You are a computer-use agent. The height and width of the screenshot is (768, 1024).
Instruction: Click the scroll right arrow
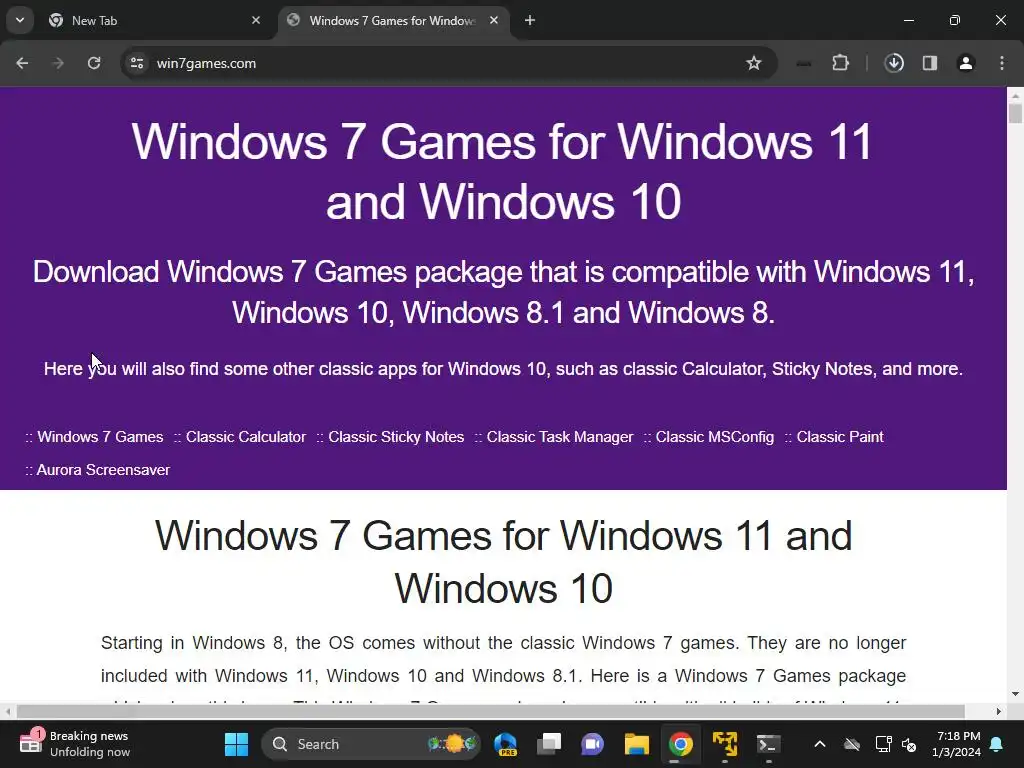click(x=999, y=711)
